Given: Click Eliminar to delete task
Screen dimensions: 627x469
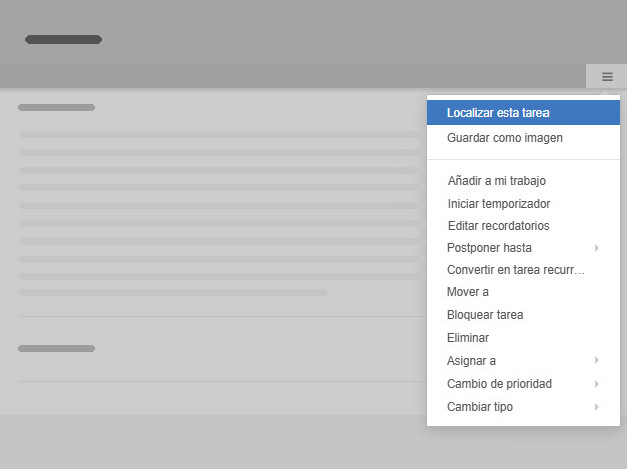Looking at the screenshot, I should 523,338.
